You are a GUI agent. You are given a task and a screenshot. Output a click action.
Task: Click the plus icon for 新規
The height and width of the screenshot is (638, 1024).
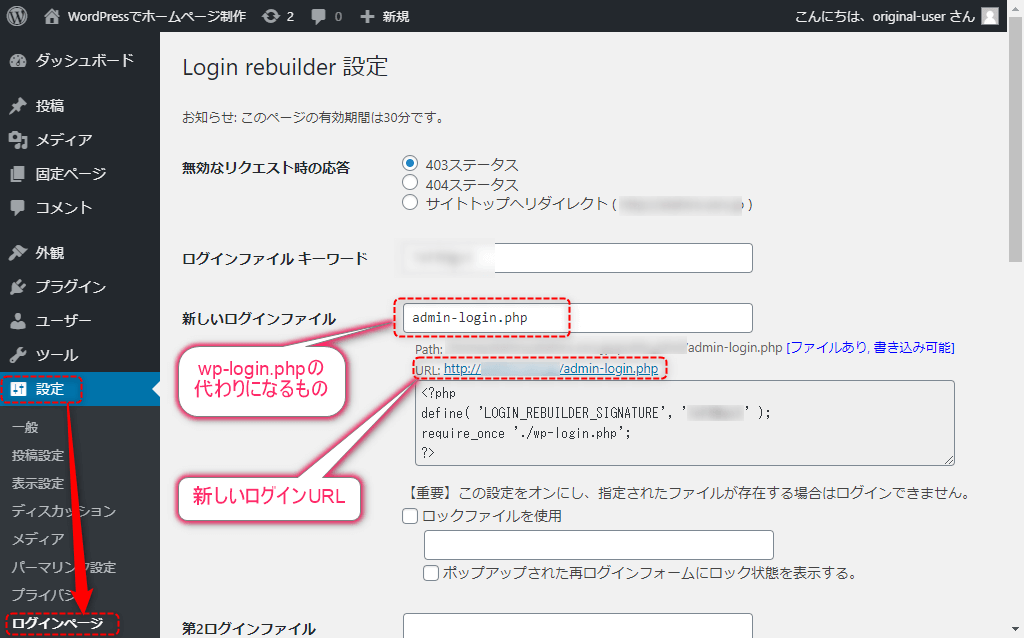(367, 16)
